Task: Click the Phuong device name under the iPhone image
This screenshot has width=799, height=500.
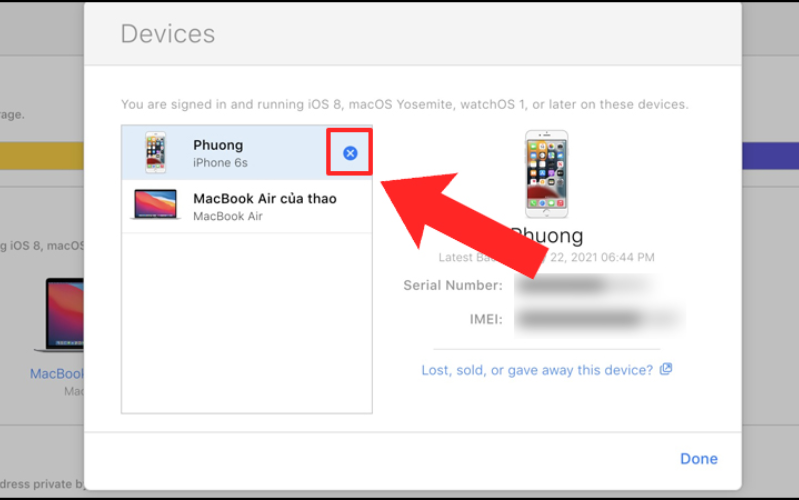Action: coord(546,235)
